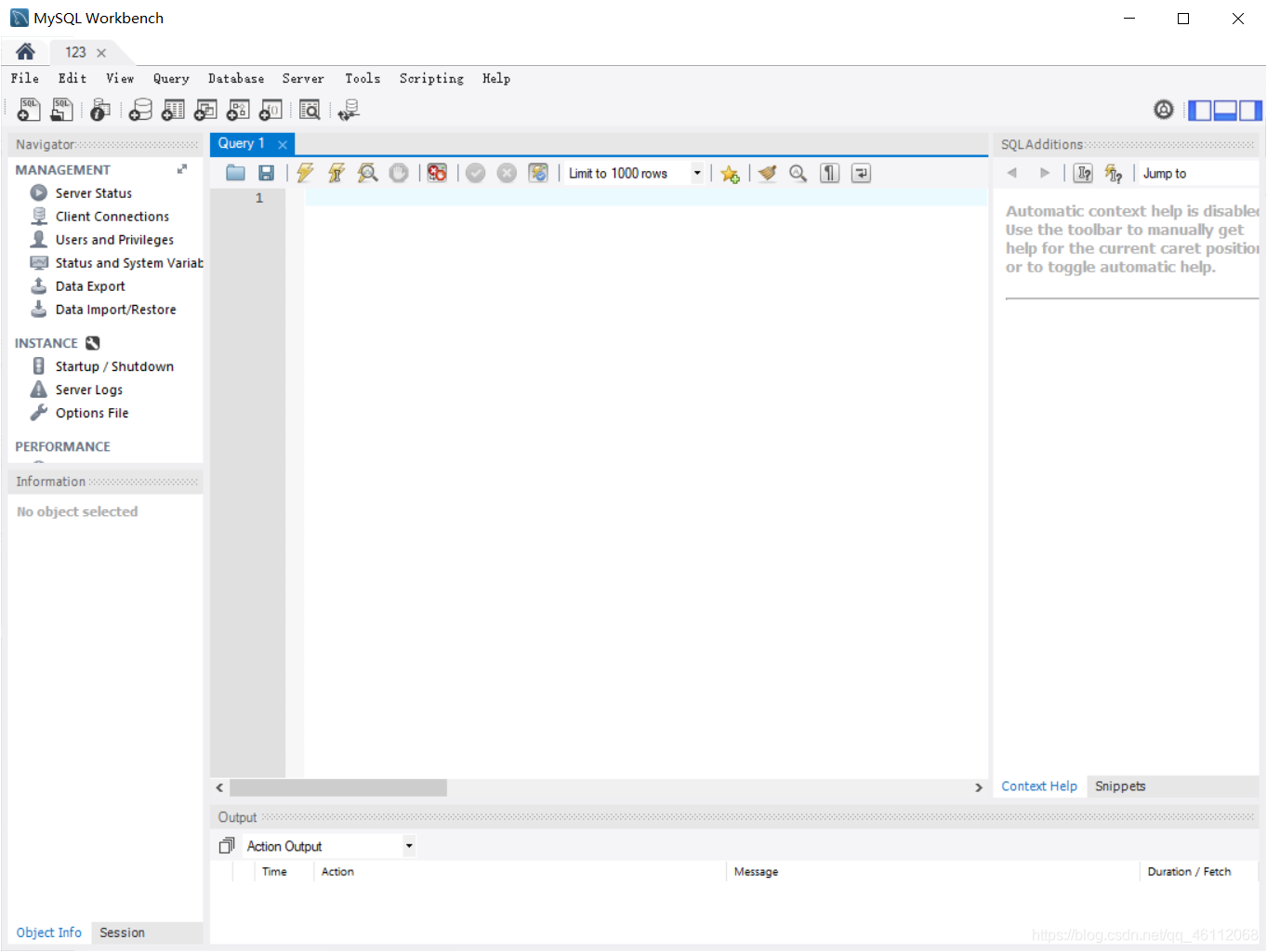
Task: Execute statement under cursor icon
Action: point(337,173)
